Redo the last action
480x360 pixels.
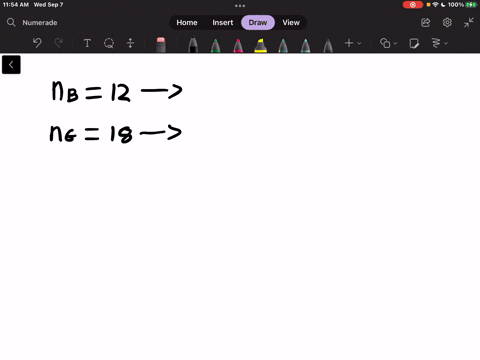[x=59, y=43]
